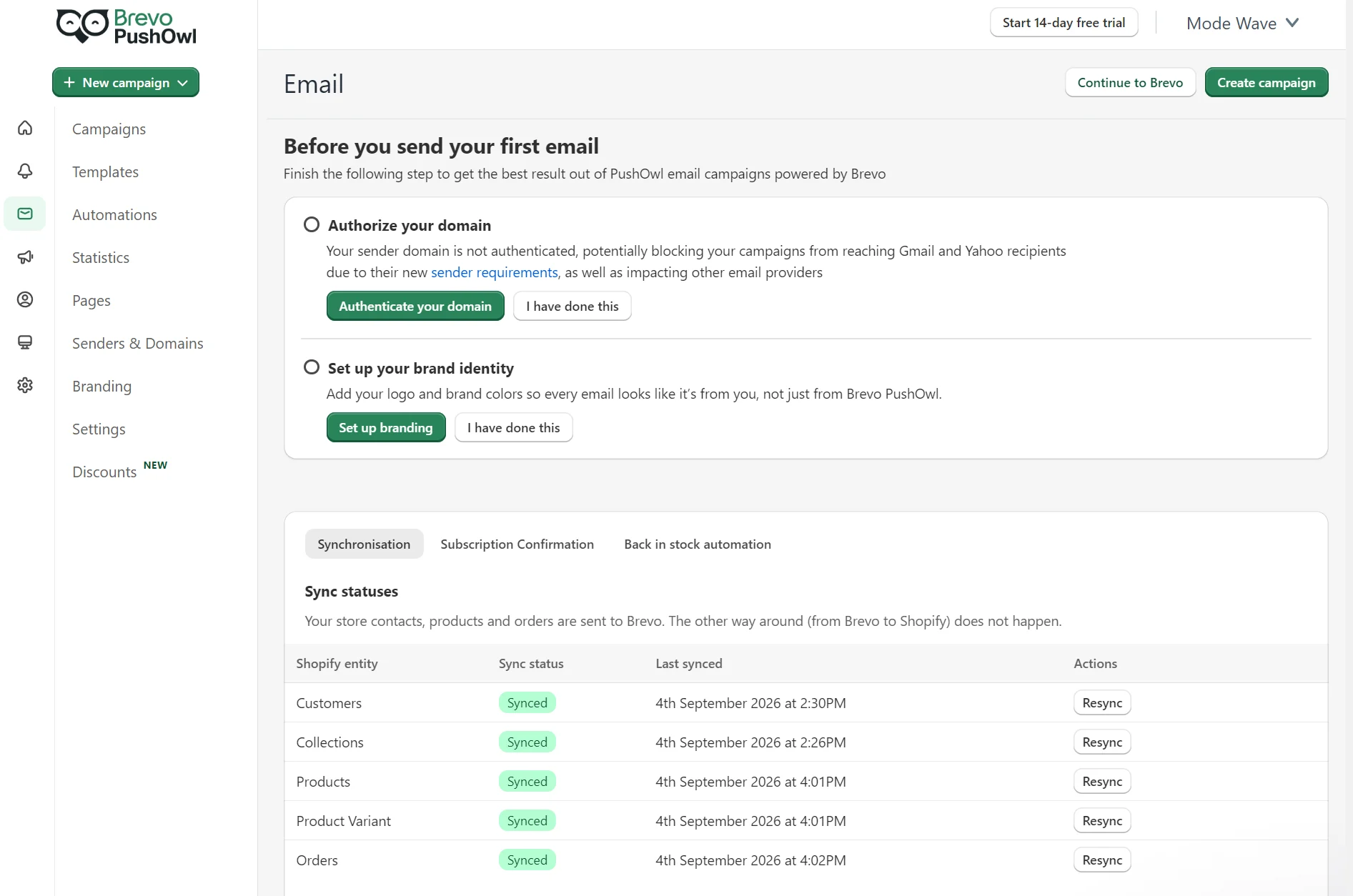
Task: Resync the Collections entity
Action: point(1102,742)
